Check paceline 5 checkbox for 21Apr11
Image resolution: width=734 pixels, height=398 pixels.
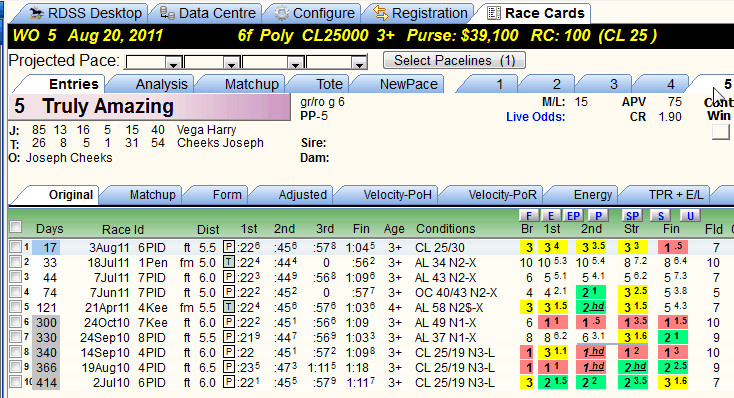pyautogui.click(x=16, y=307)
